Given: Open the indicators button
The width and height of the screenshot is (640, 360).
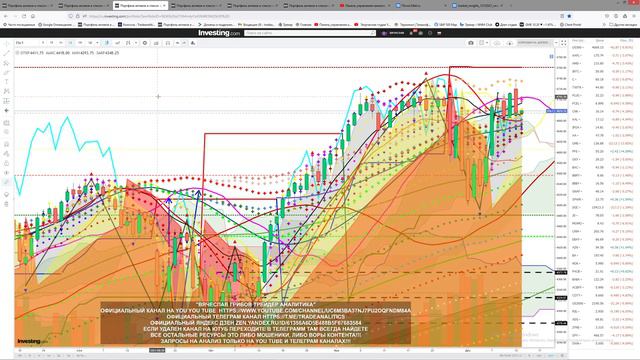Looking at the screenshot, I should [x=128, y=42].
